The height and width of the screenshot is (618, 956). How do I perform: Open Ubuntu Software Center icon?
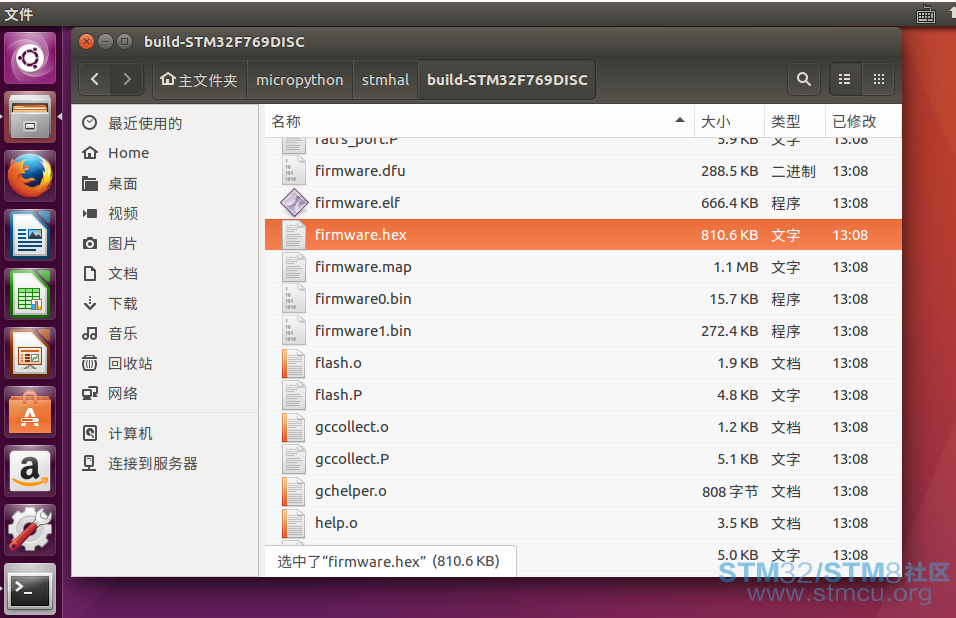(30, 413)
